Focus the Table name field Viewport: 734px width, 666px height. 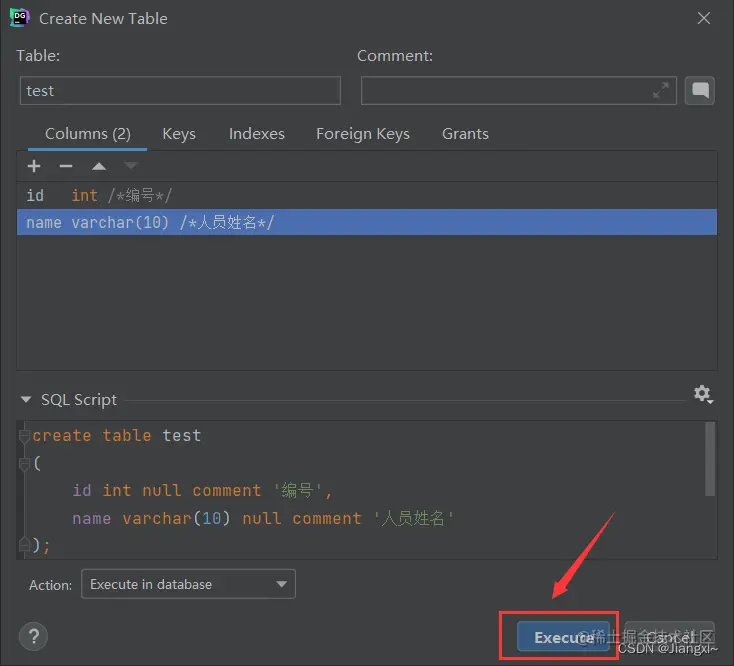click(180, 90)
